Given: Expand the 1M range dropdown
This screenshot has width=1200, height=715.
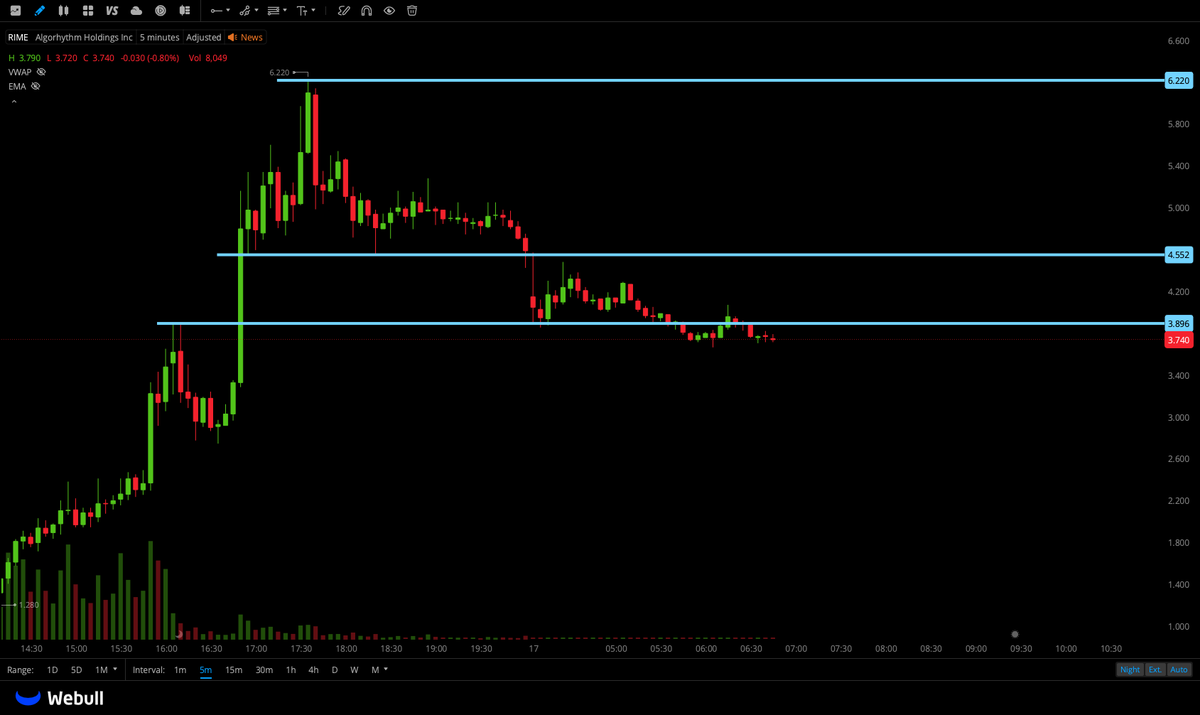Looking at the screenshot, I should pos(115,669).
